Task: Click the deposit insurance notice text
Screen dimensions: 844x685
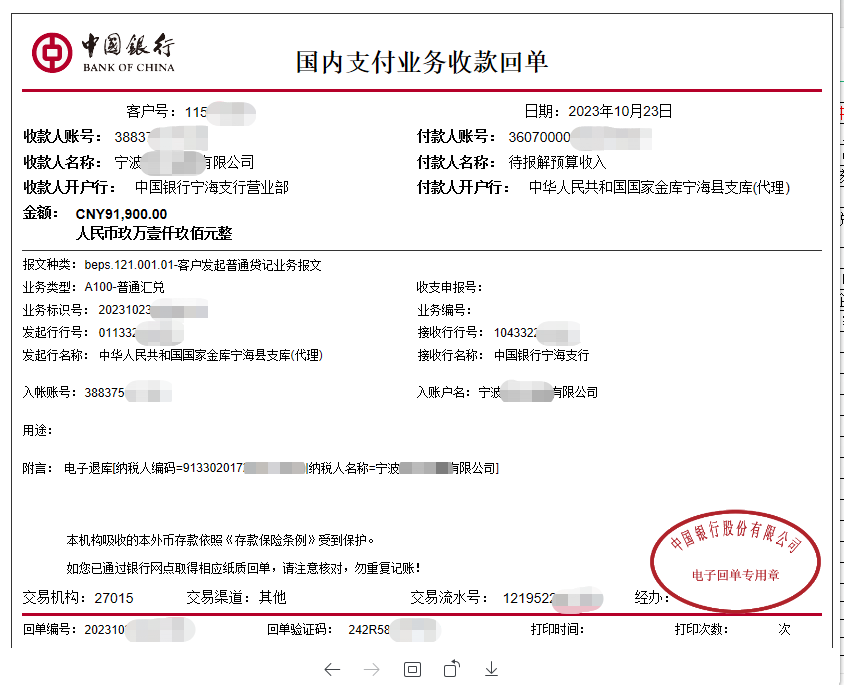Action: [x=221, y=540]
